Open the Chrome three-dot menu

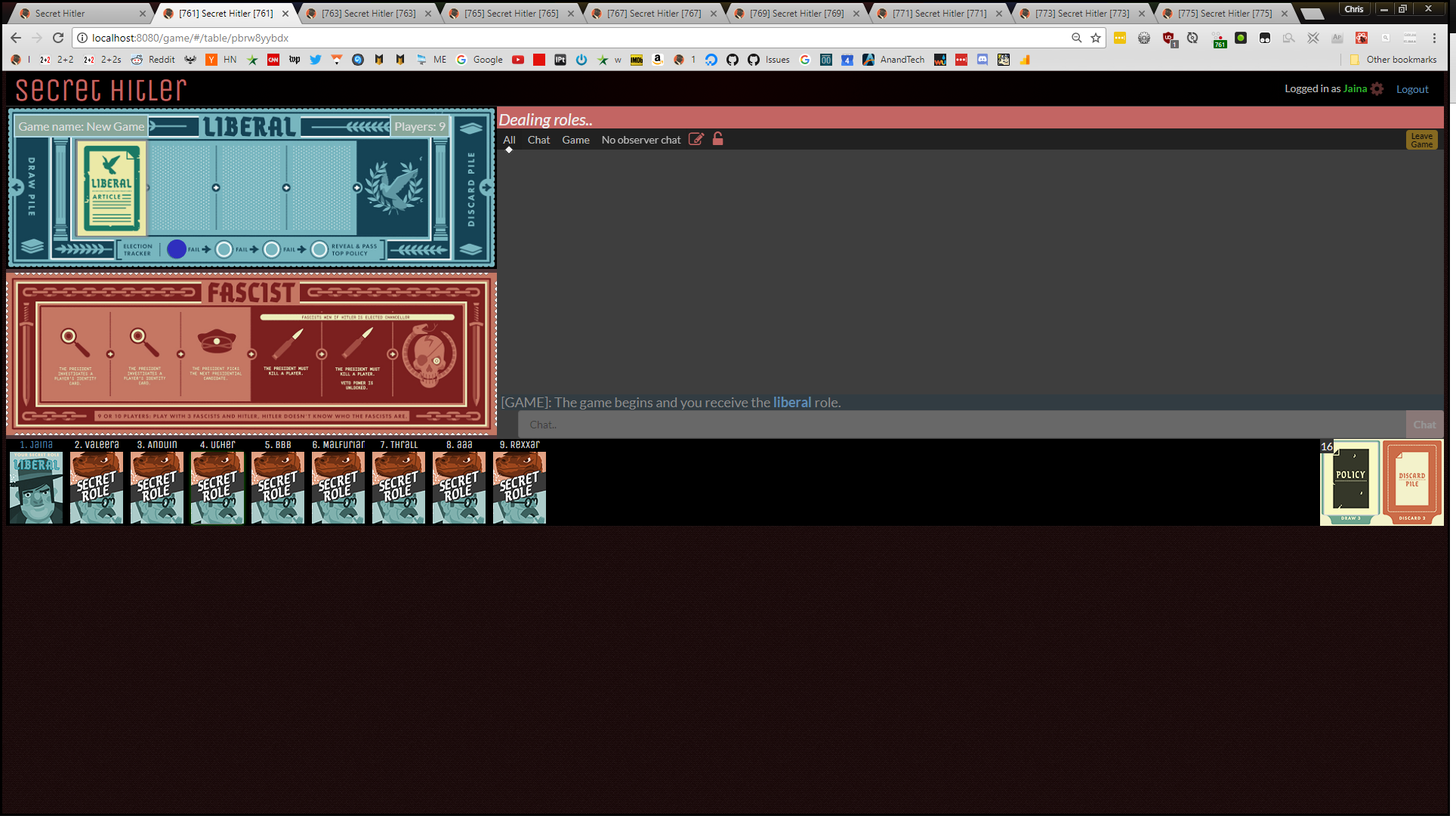point(1434,38)
